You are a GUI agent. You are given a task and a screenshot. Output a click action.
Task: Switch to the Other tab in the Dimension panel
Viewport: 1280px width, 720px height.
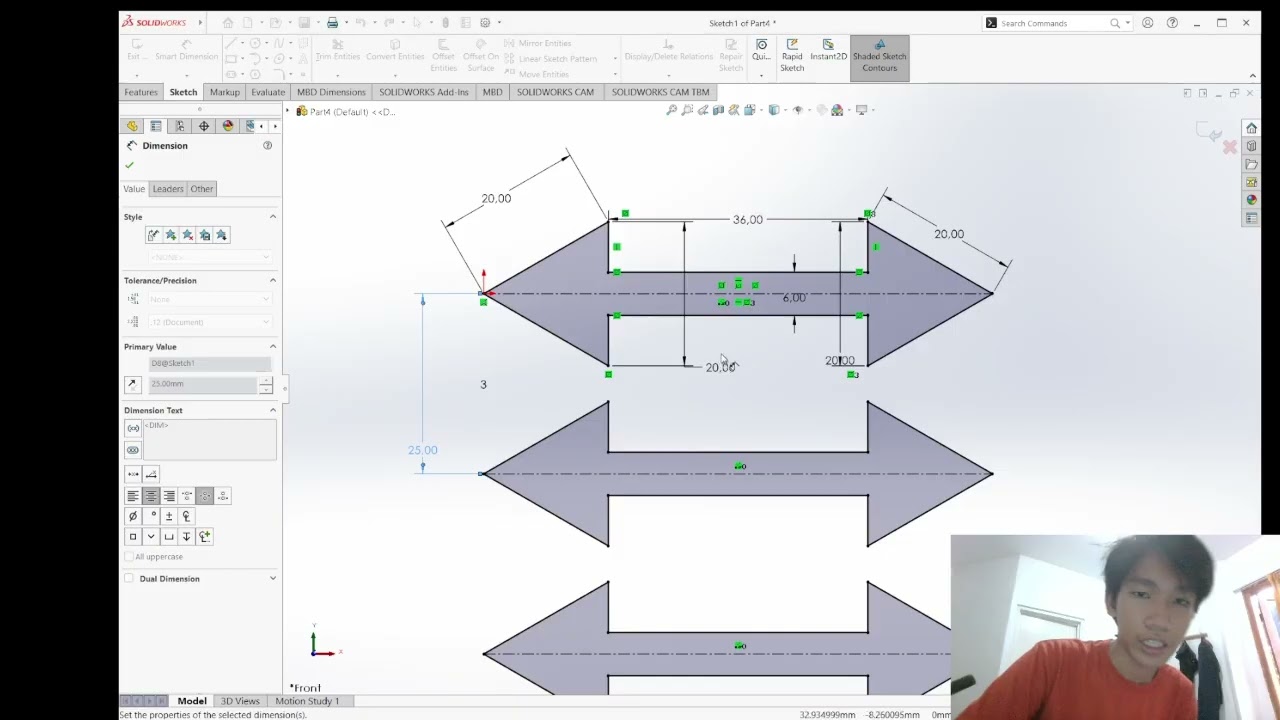[x=202, y=189]
